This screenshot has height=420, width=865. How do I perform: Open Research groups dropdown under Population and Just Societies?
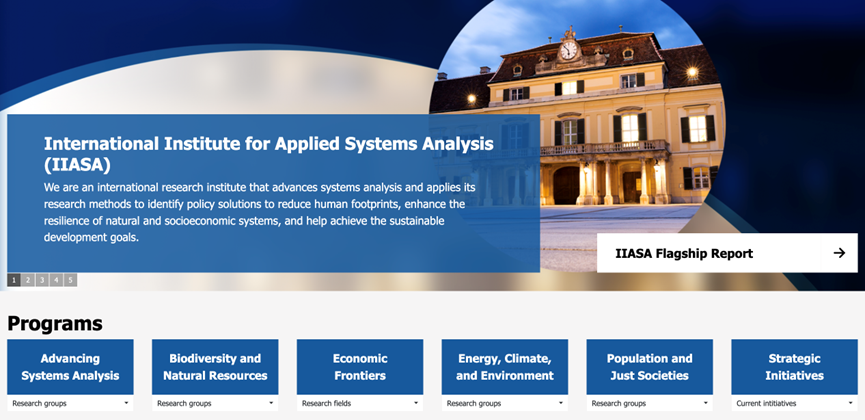(x=649, y=404)
